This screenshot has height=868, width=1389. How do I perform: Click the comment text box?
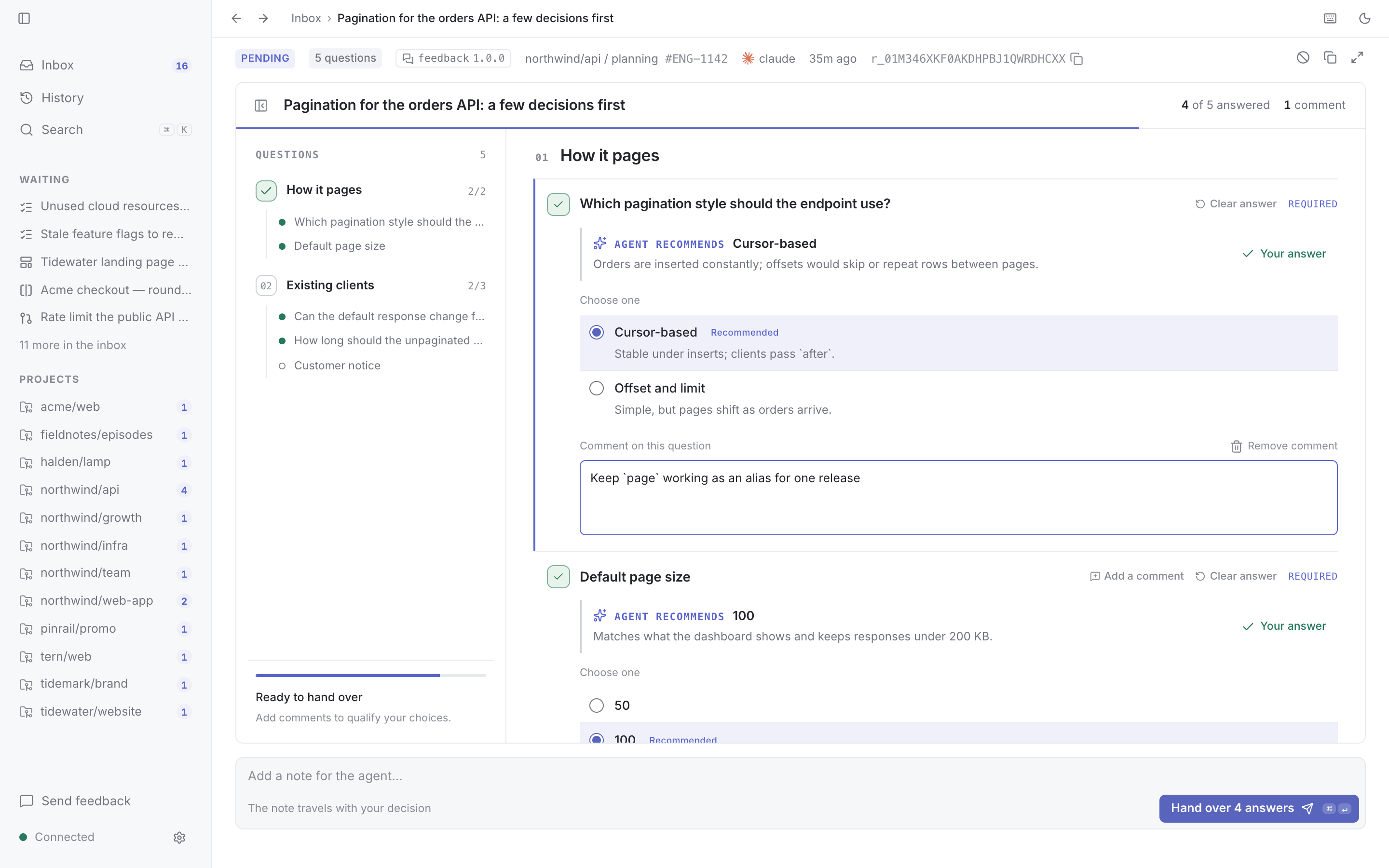pyautogui.click(x=958, y=498)
